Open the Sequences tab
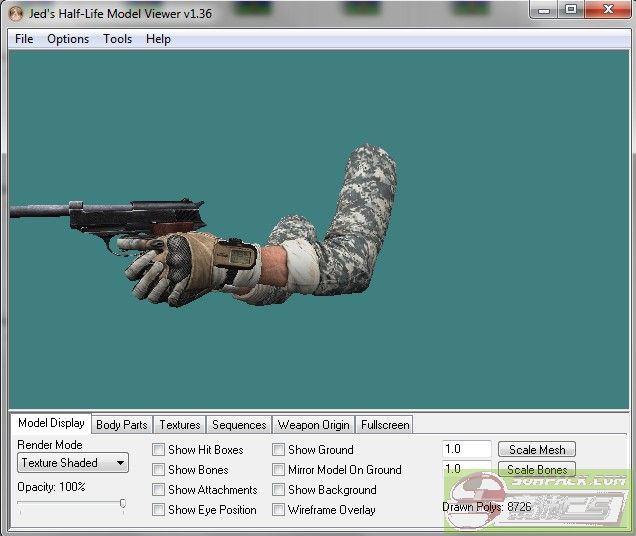The width and height of the screenshot is (636, 536). [239, 425]
